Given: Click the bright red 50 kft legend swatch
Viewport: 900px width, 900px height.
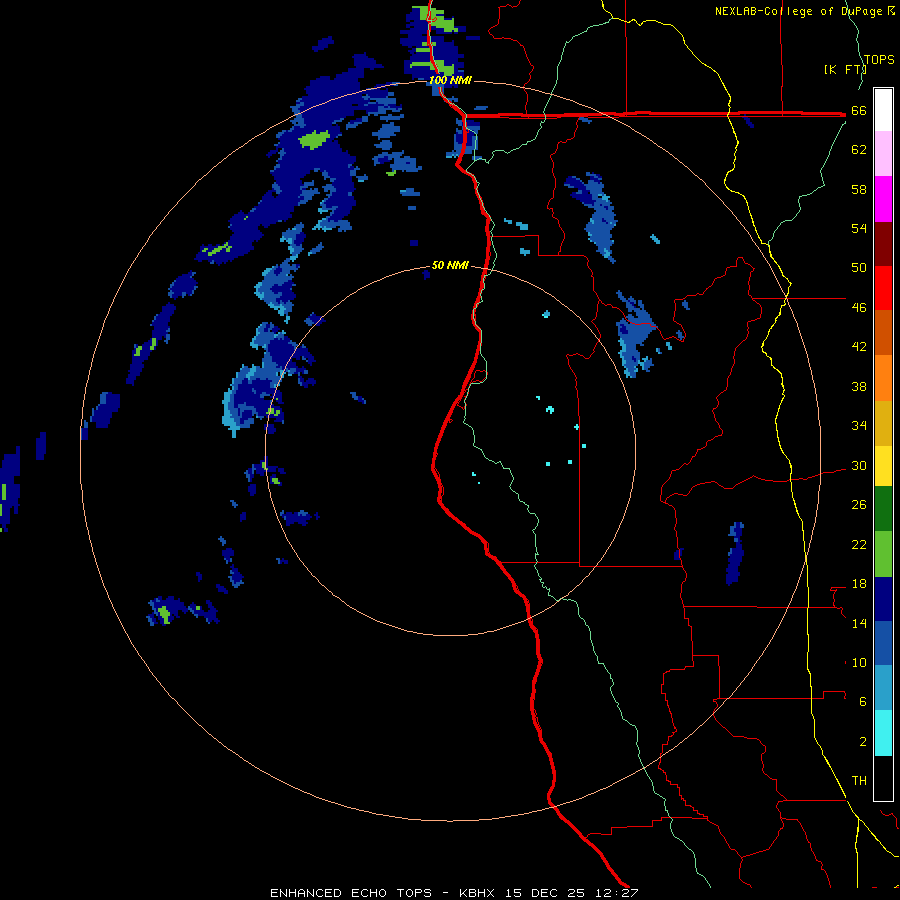Looking at the screenshot, I should click(x=883, y=288).
